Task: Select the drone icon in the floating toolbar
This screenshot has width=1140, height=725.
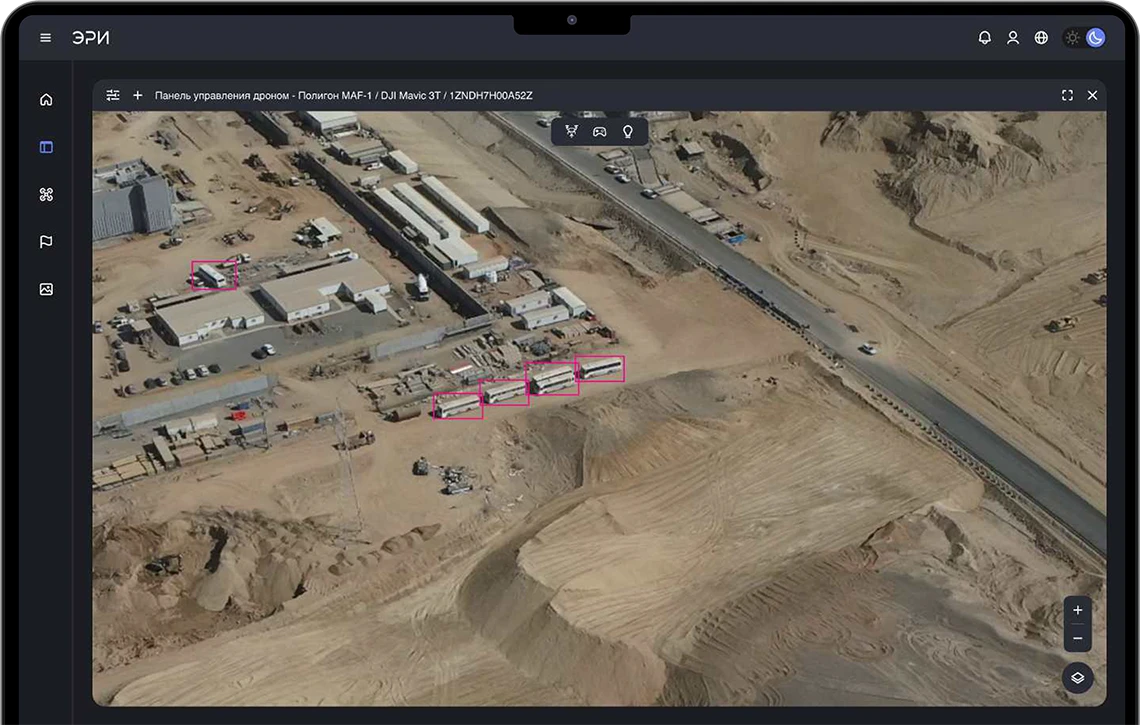Action: point(571,132)
